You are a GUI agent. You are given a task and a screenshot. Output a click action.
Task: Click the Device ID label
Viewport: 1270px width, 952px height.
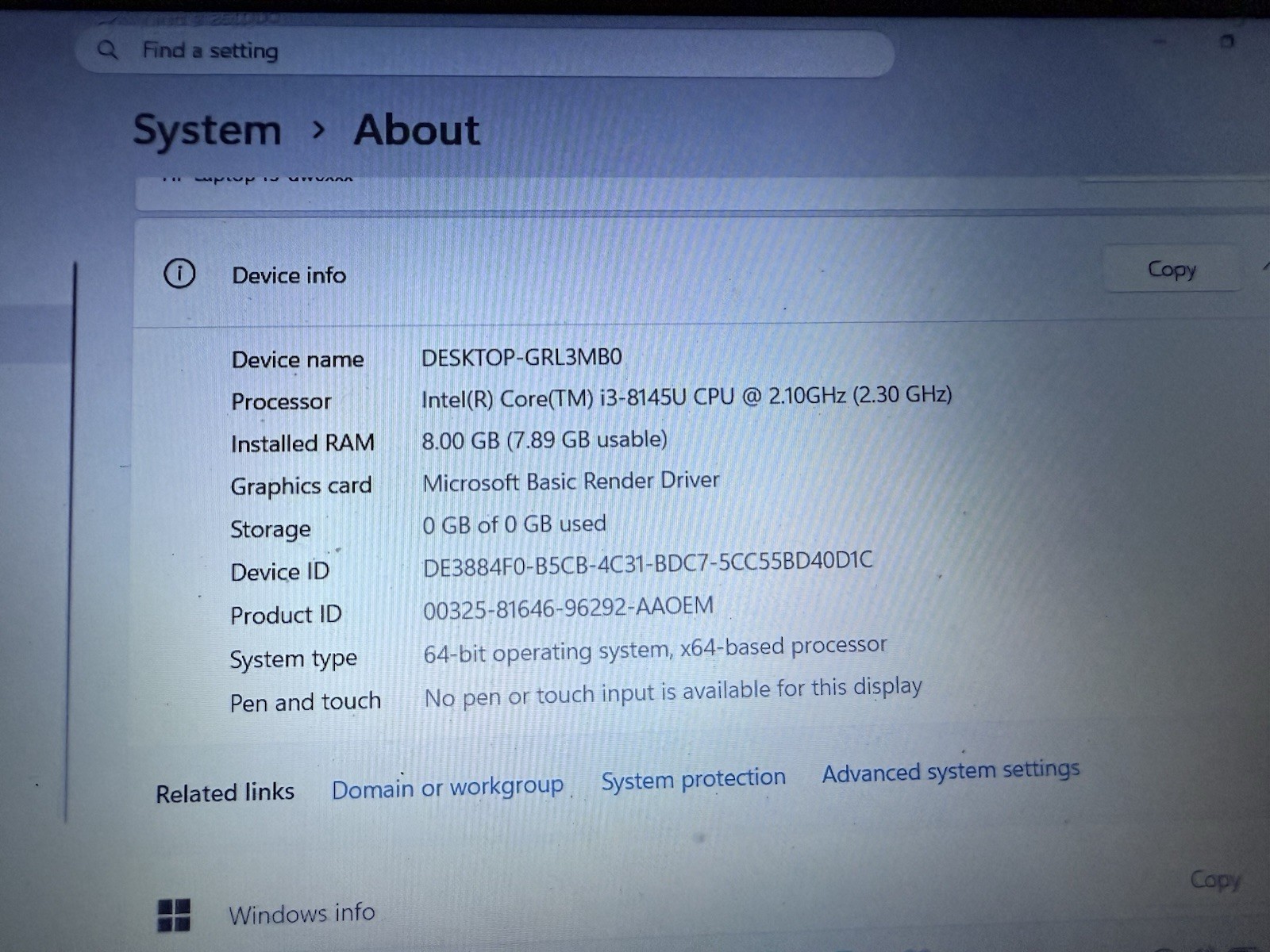279,571
